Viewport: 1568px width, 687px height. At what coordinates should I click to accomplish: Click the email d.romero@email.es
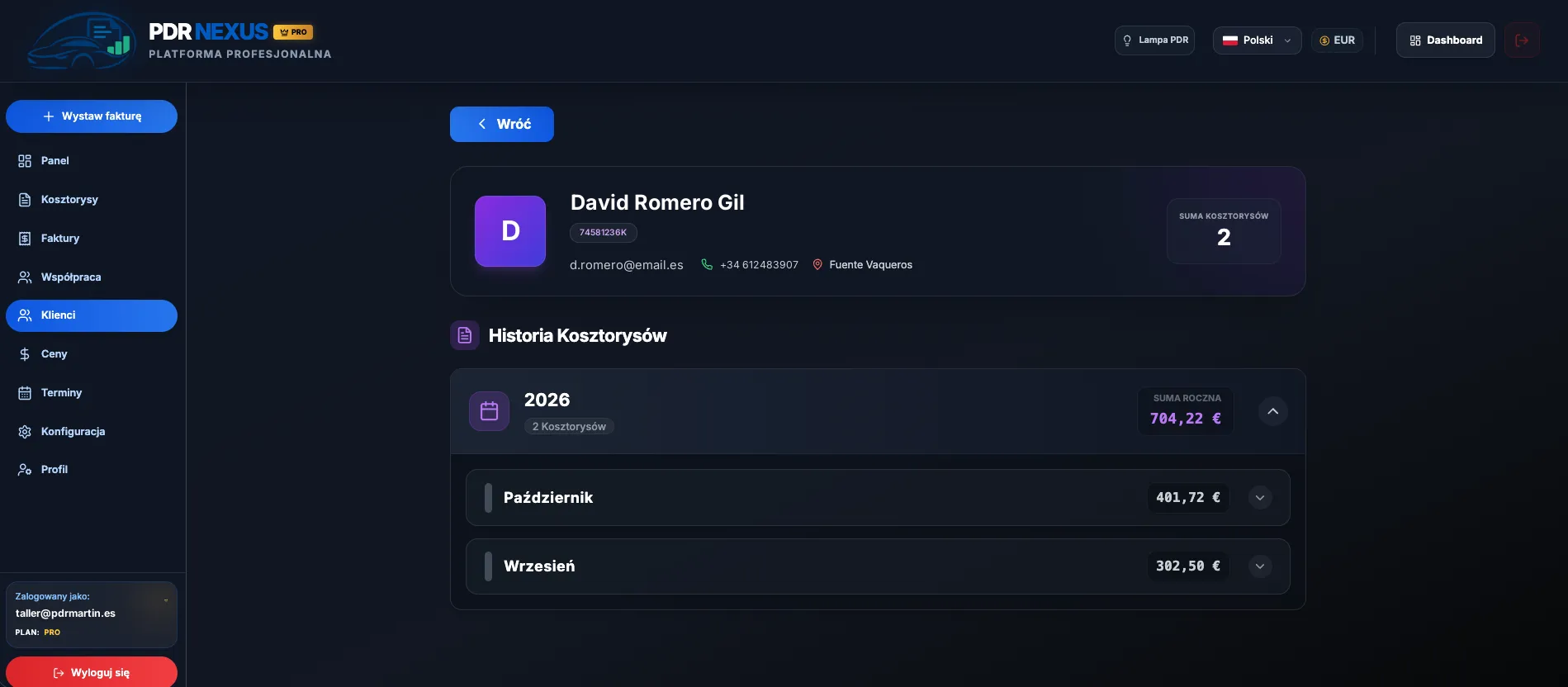(x=627, y=265)
